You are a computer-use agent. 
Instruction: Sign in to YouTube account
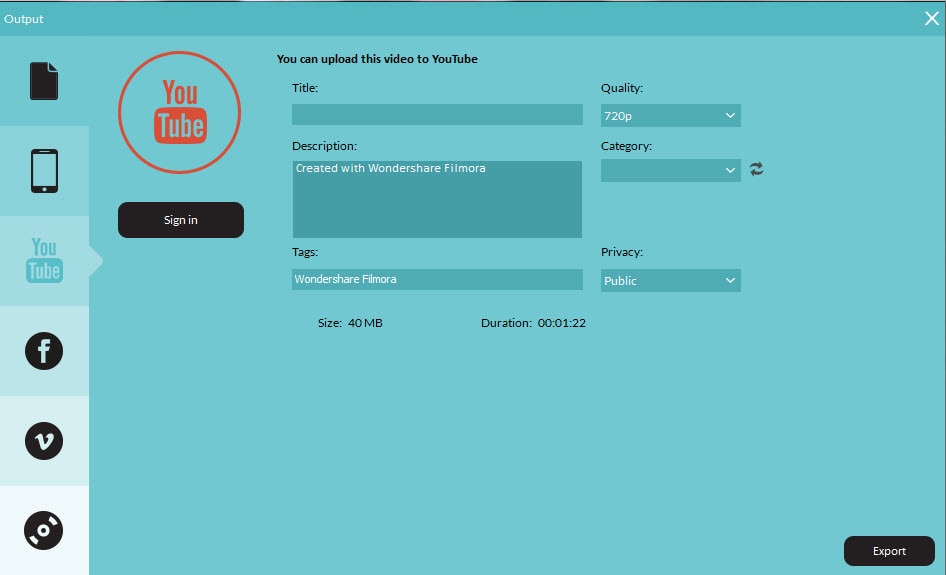[x=181, y=220]
